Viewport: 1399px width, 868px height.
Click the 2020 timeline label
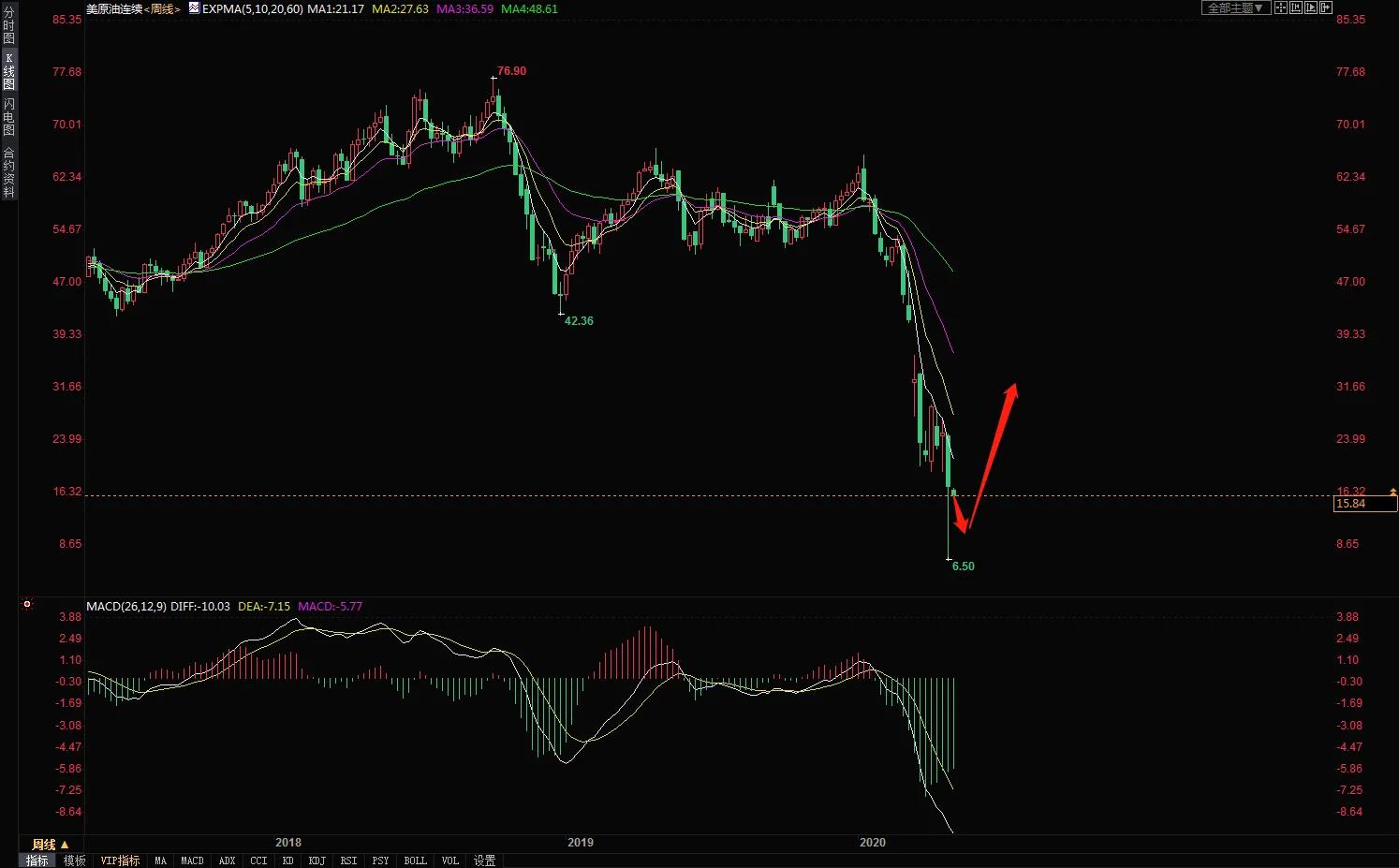click(873, 842)
